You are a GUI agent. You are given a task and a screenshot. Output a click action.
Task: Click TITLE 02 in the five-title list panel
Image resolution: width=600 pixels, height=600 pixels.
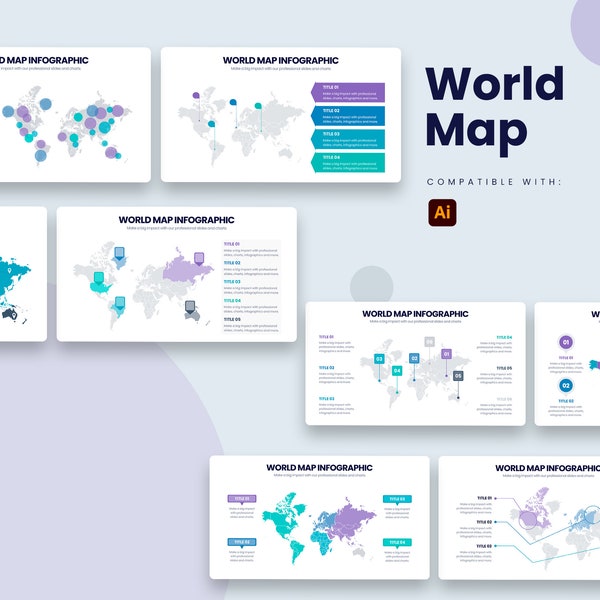tap(232, 263)
